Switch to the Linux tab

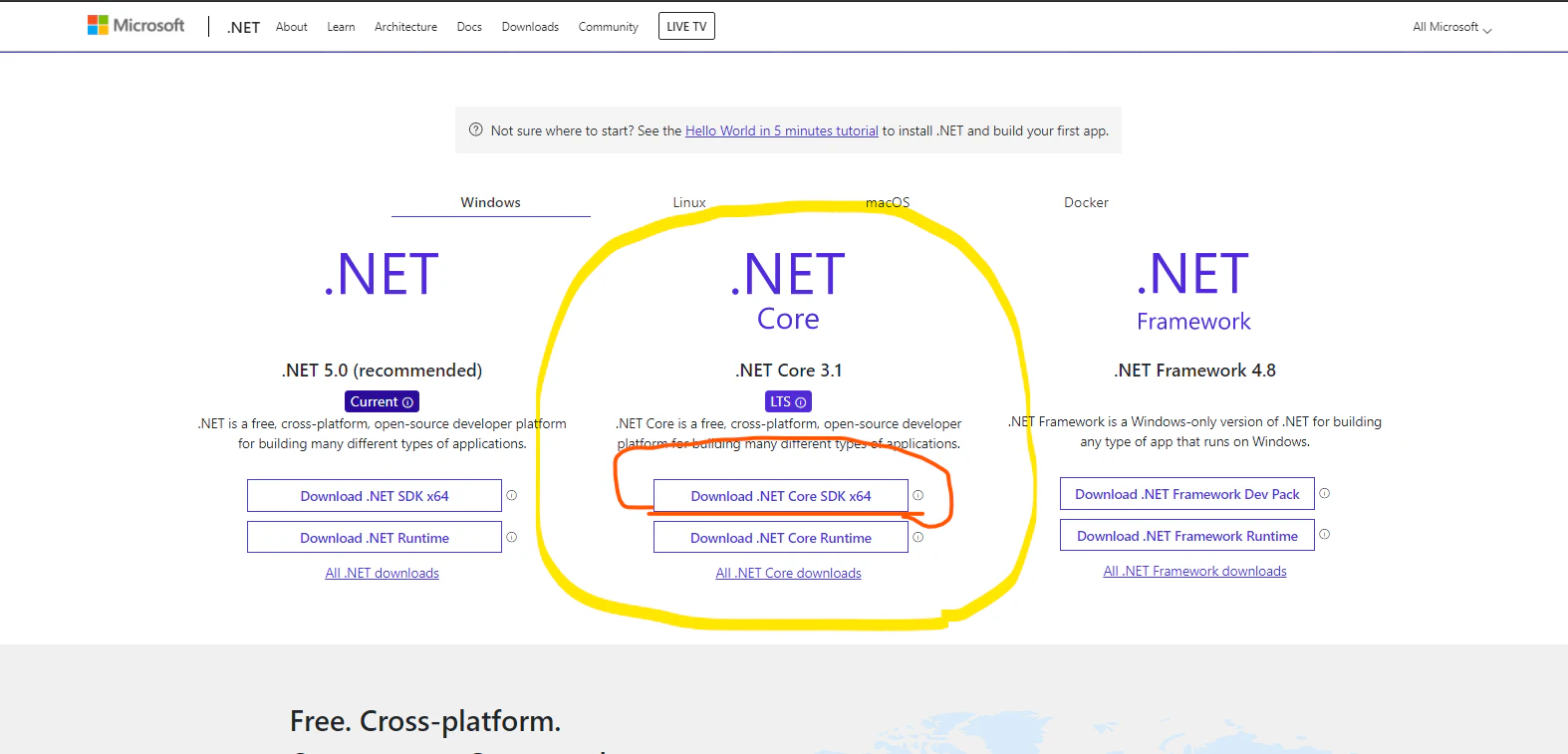point(689,202)
